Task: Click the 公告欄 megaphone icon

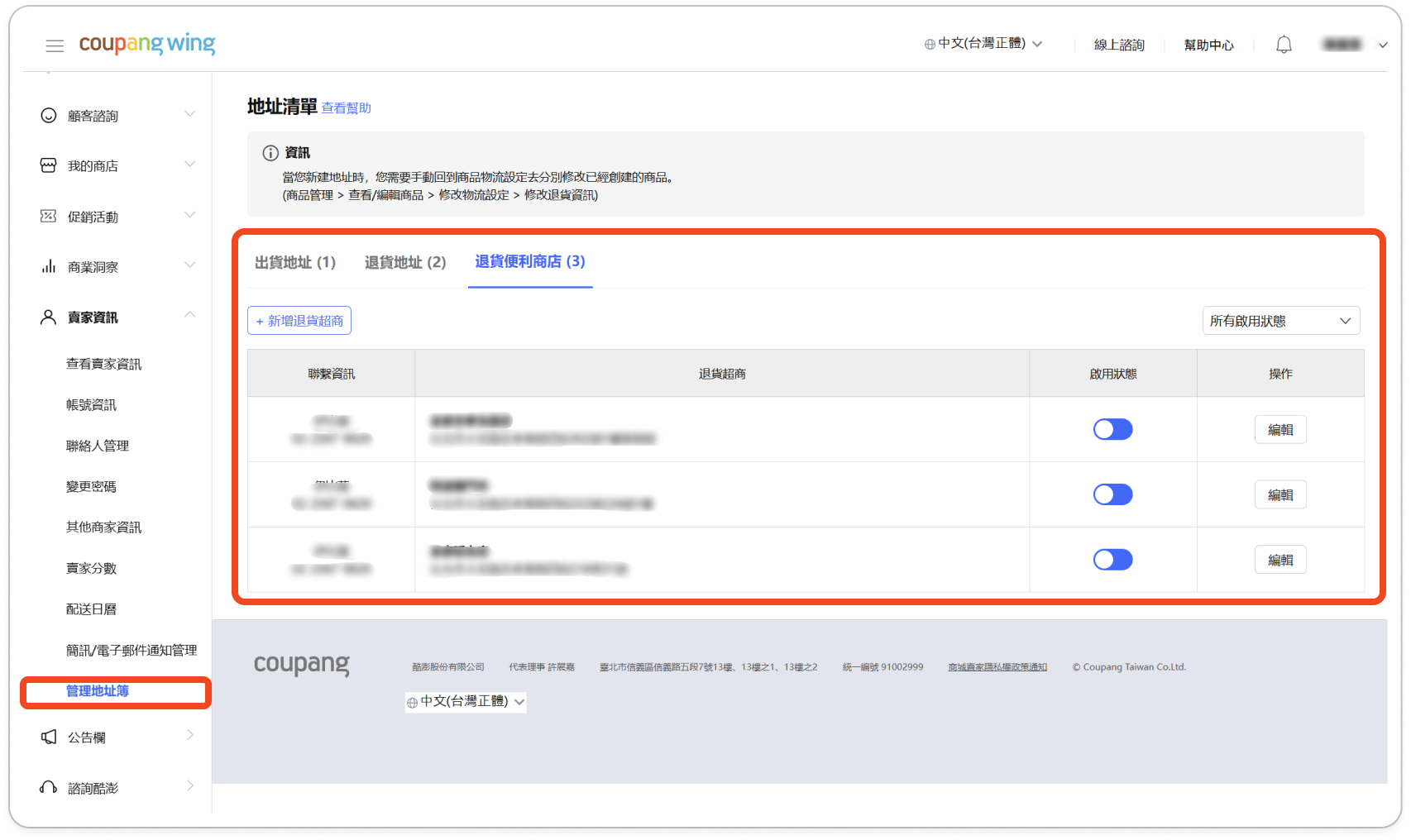Action: coord(49,737)
